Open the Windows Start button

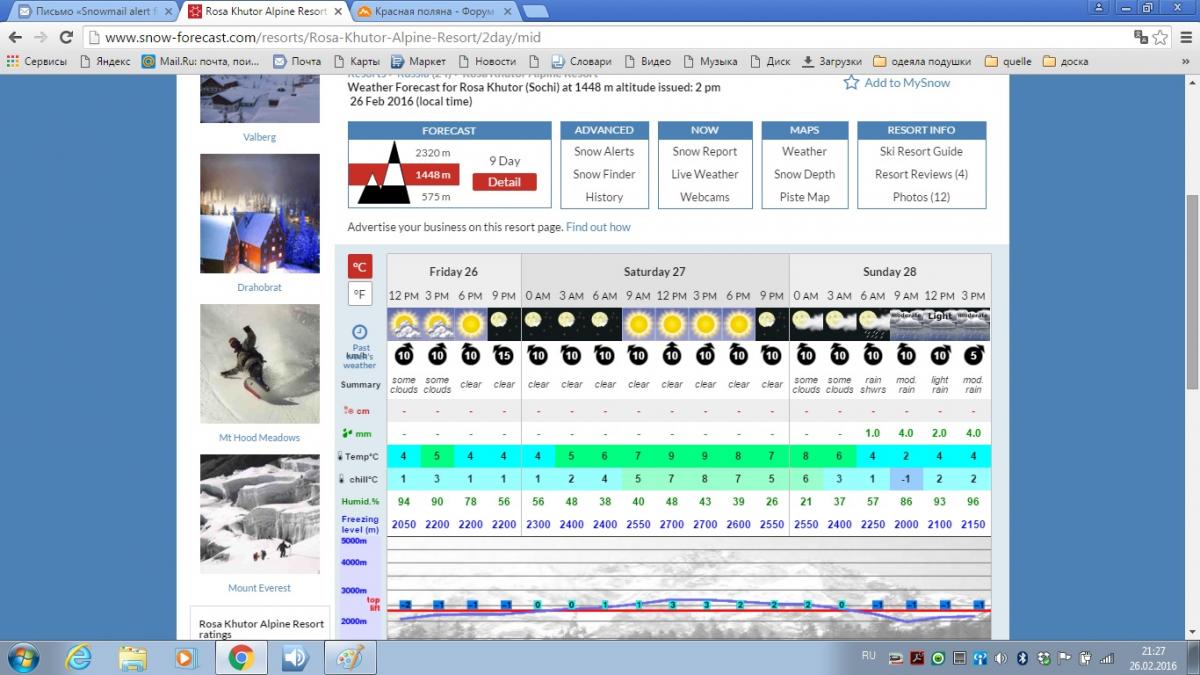pyautogui.click(x=22, y=658)
